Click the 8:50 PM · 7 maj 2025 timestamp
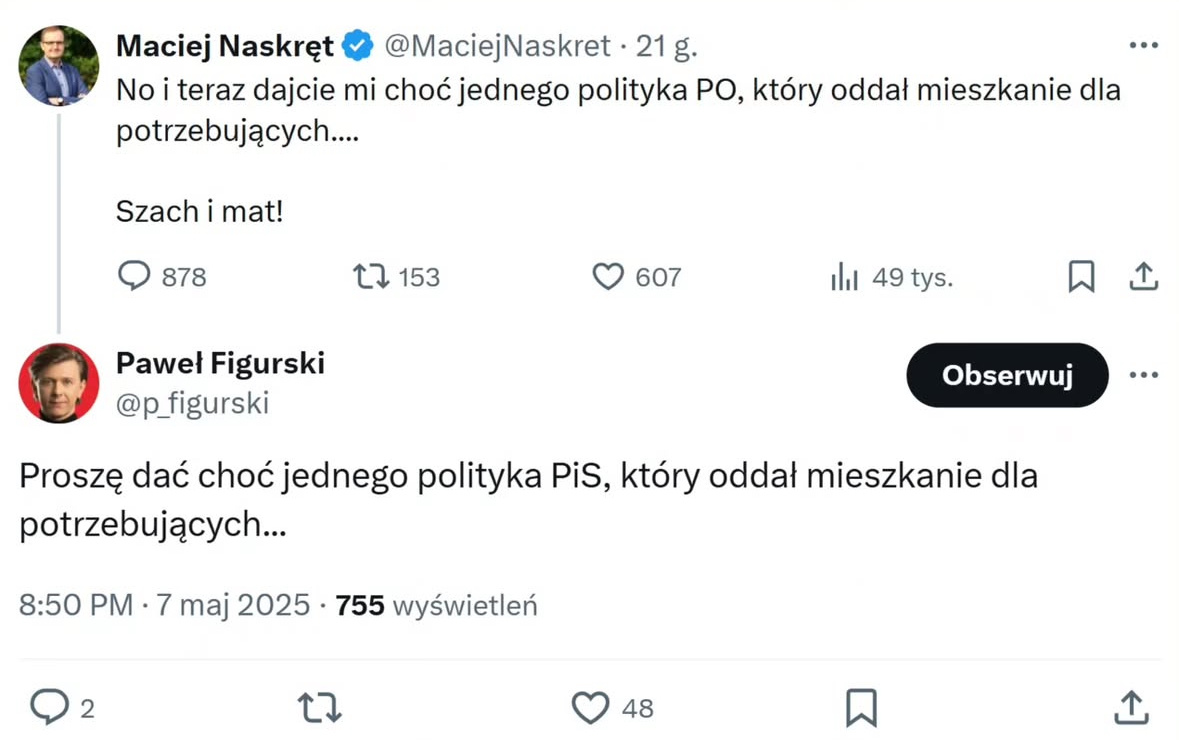The image size is (1179, 740). click(x=165, y=605)
